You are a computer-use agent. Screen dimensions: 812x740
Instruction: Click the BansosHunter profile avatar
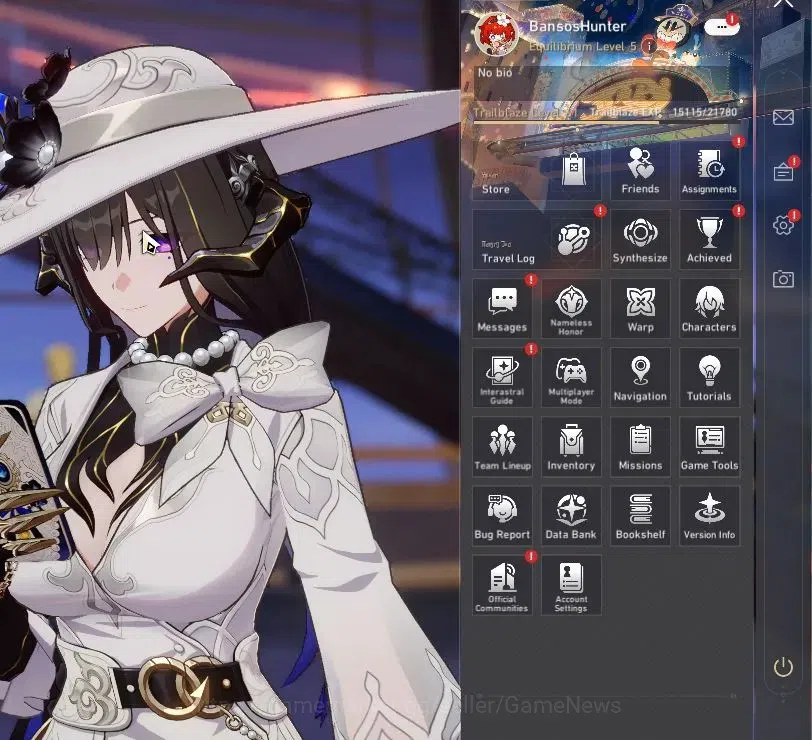(x=497, y=34)
